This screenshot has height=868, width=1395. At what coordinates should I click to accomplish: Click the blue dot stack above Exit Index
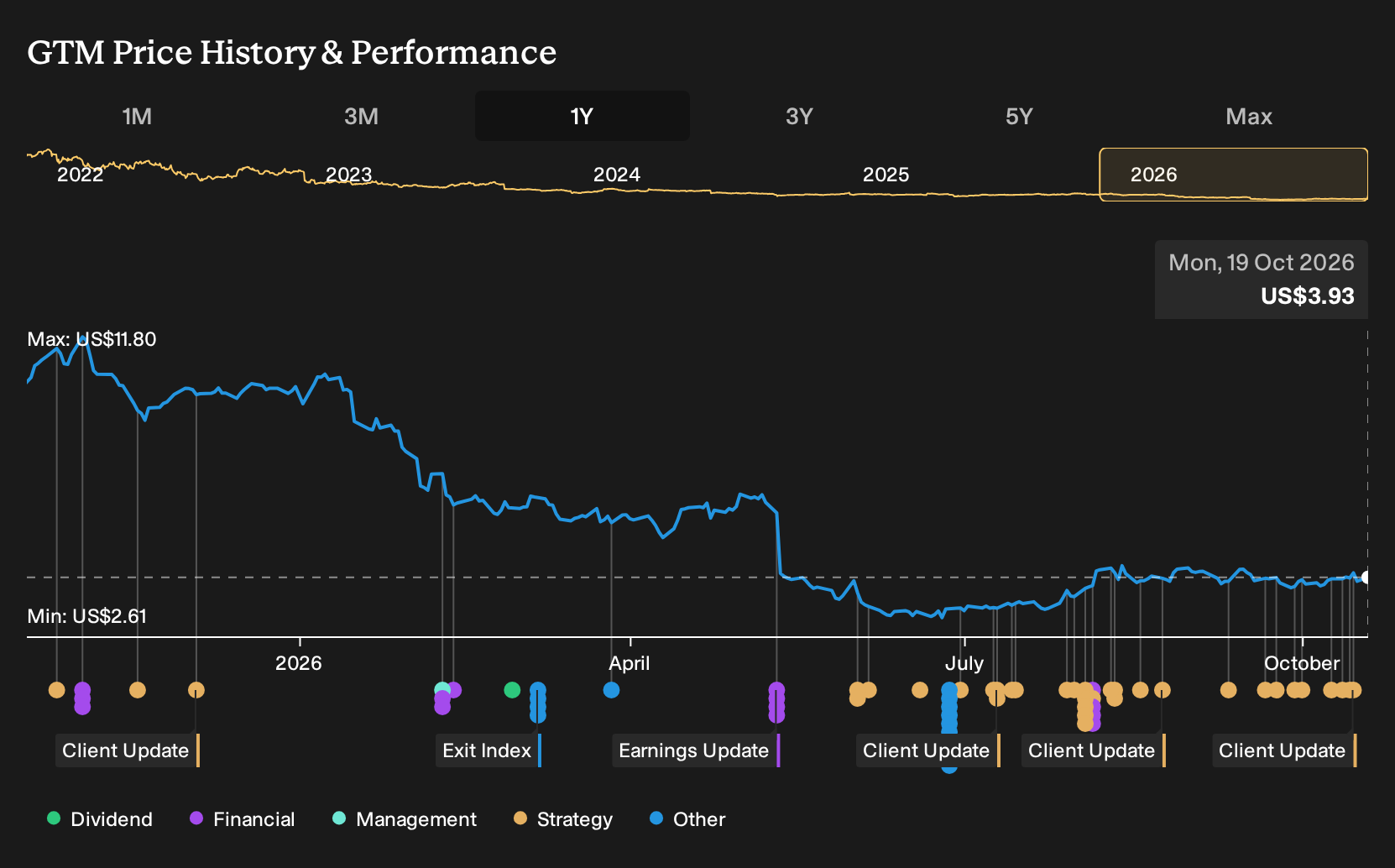click(538, 703)
